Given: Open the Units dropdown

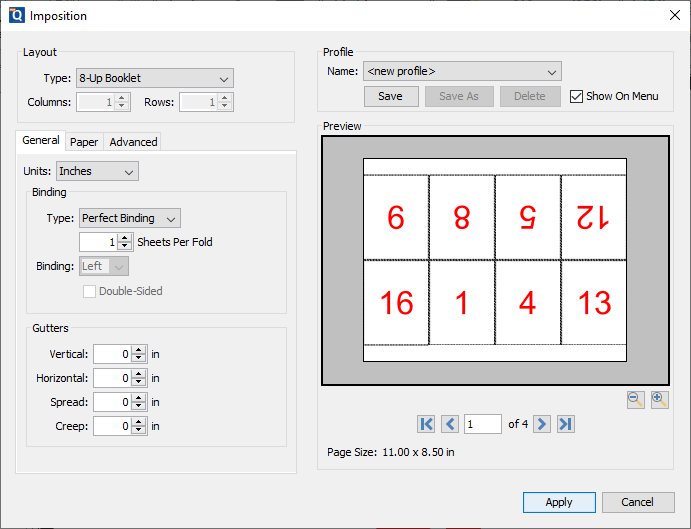Looking at the screenshot, I should click(97, 171).
